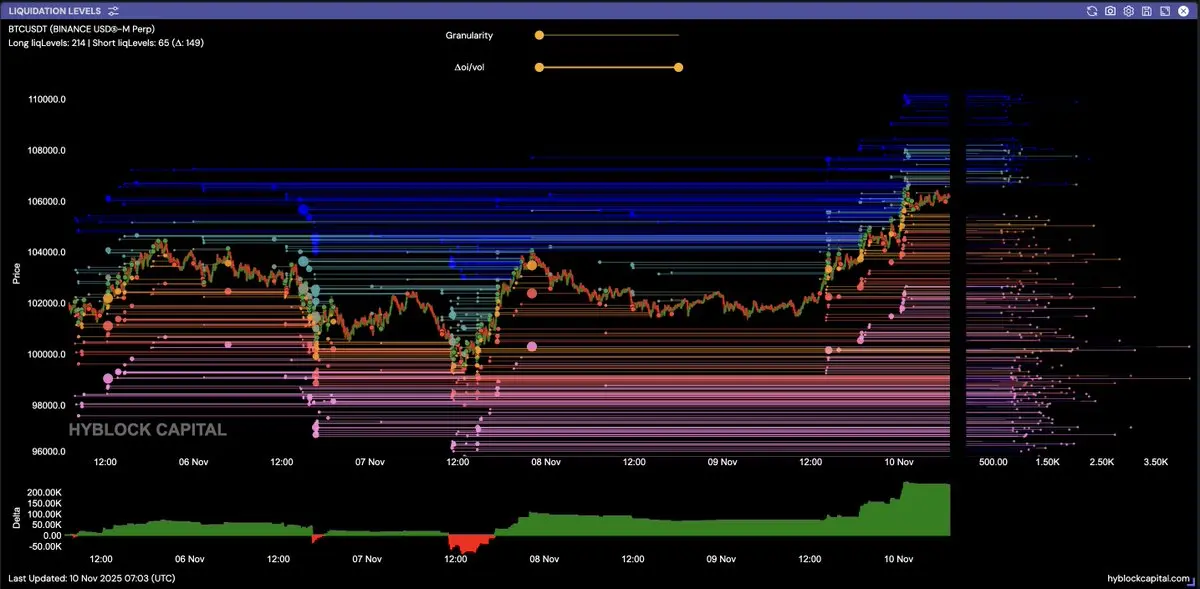Click the 98000.0 price axis label
This screenshot has height=589, width=1200.
(49, 405)
